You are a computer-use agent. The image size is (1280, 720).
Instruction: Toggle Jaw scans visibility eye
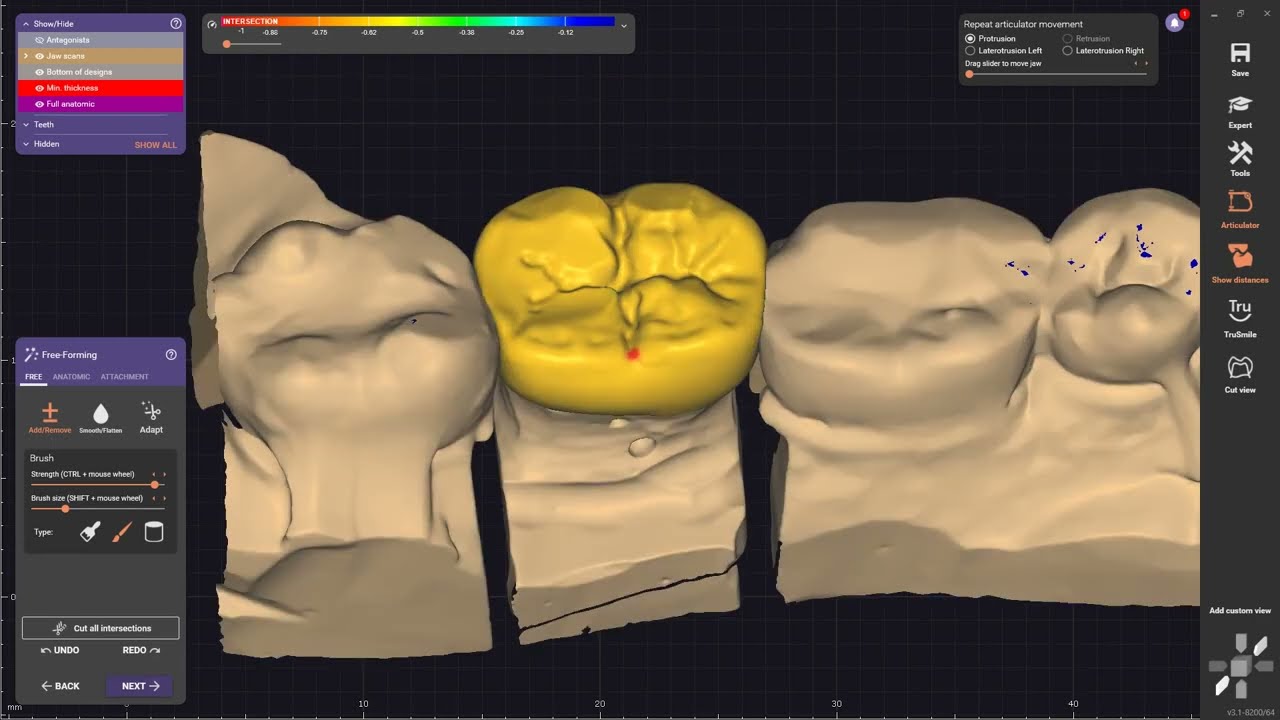[x=39, y=56]
